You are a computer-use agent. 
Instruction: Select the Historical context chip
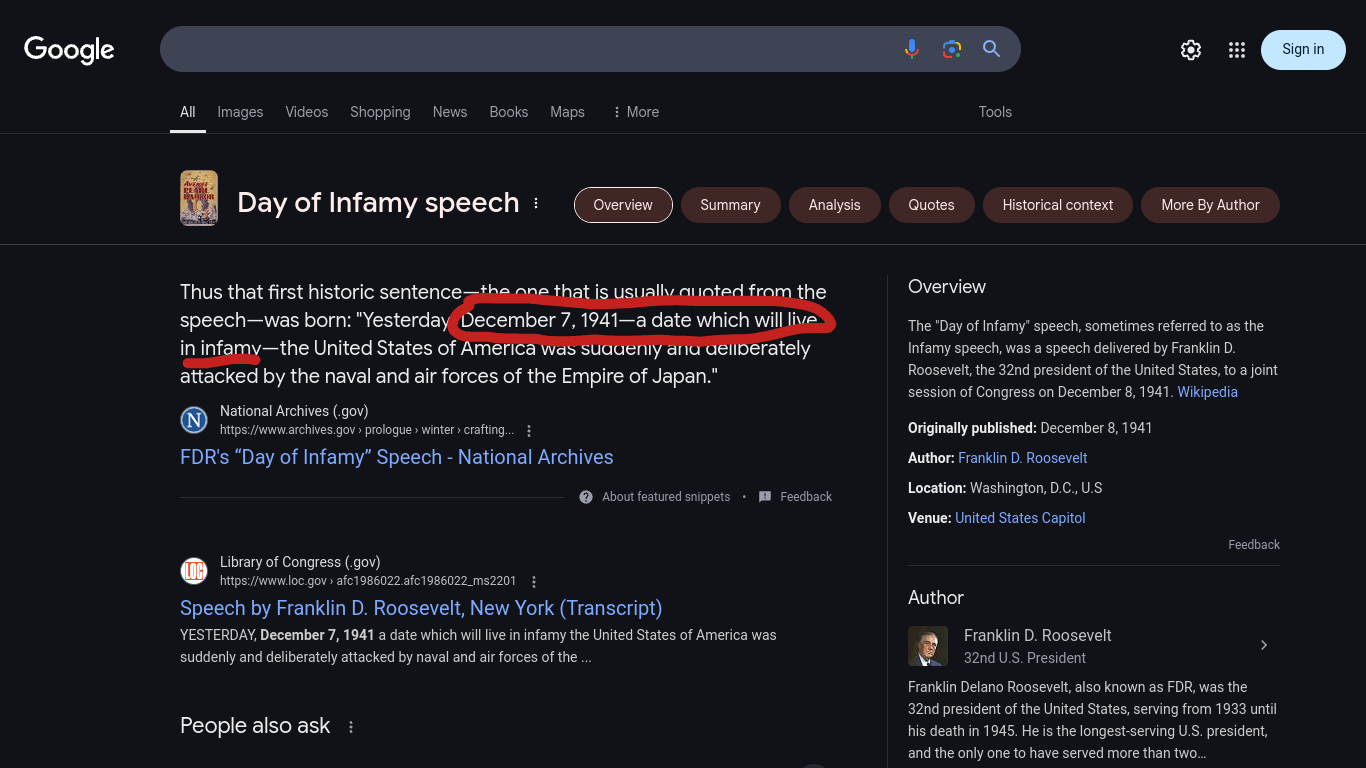[1058, 205]
